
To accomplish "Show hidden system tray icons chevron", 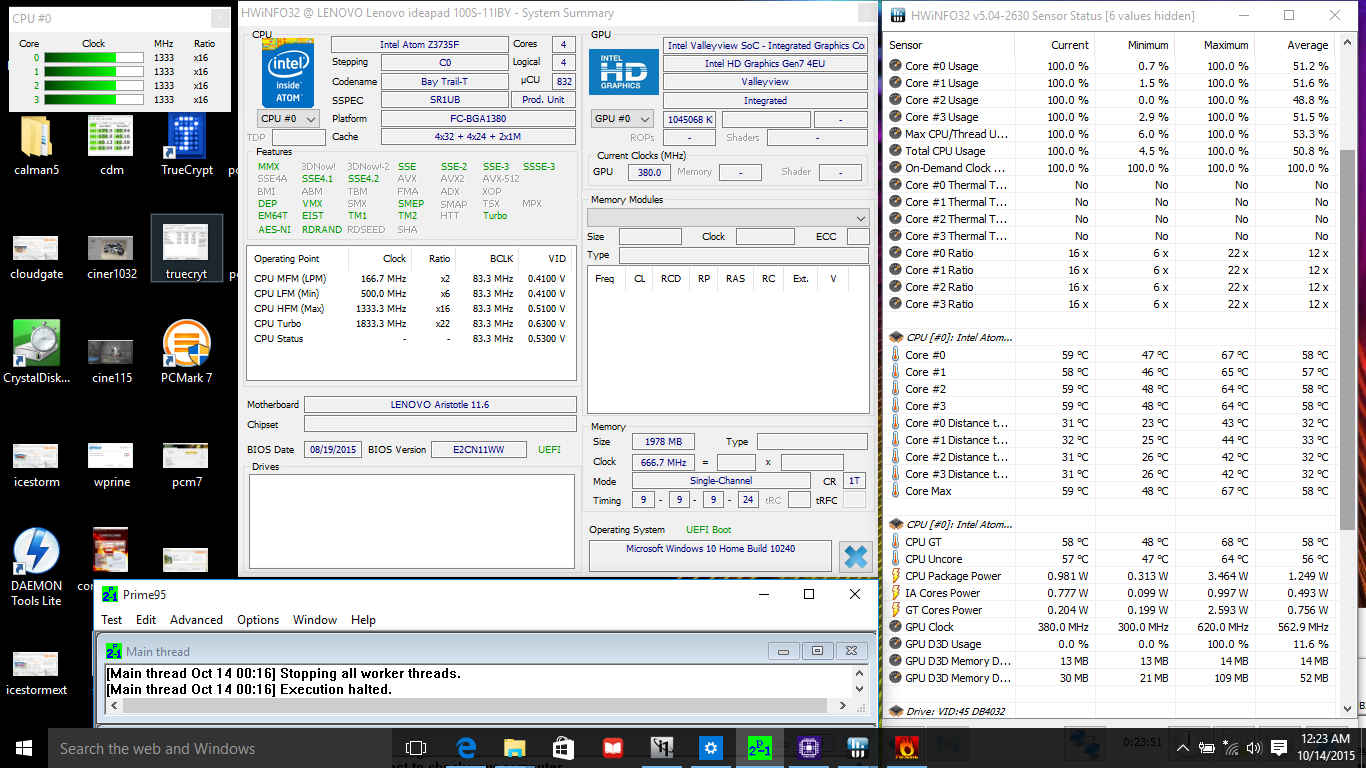I will tap(1183, 748).
